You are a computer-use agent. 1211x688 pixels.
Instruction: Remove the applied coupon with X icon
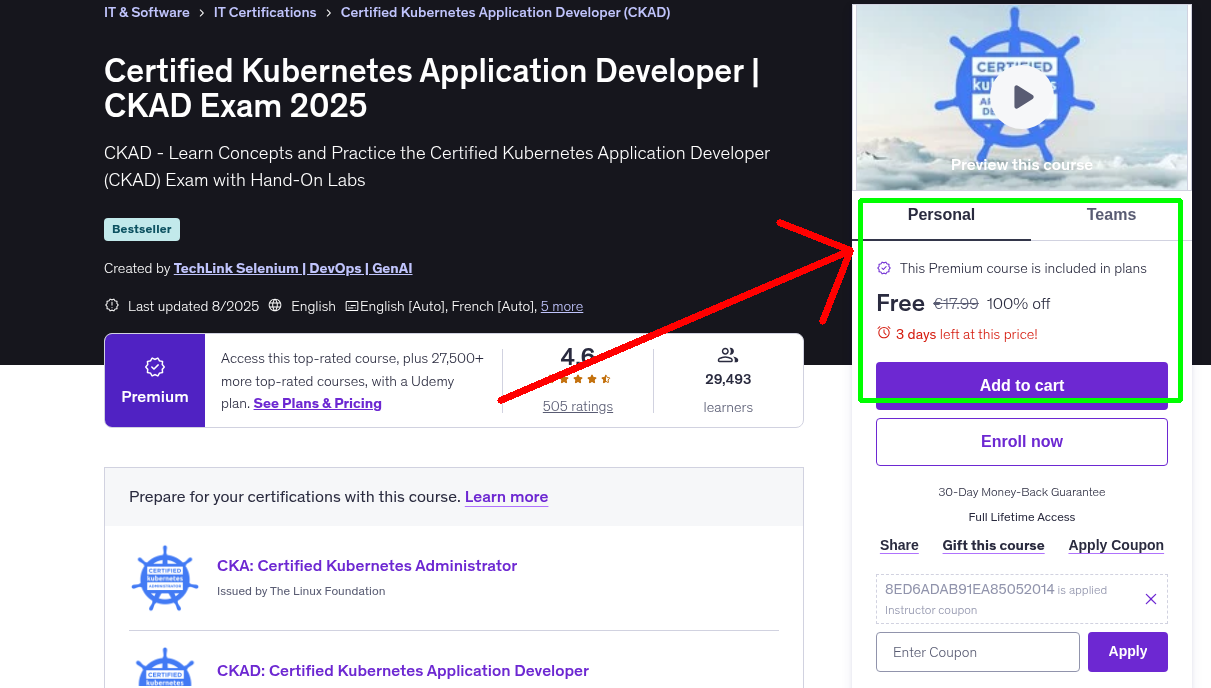[1150, 599]
